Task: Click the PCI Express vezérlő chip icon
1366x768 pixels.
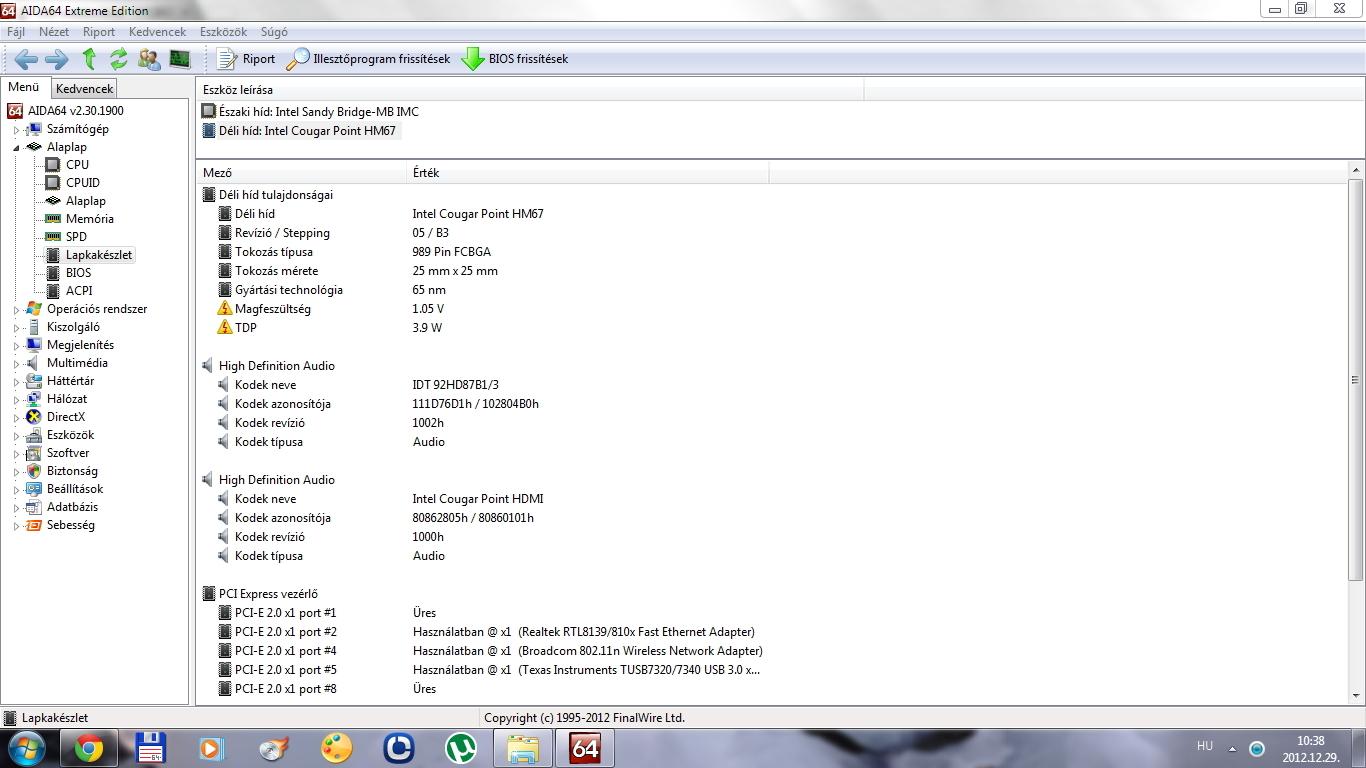Action: 209,594
